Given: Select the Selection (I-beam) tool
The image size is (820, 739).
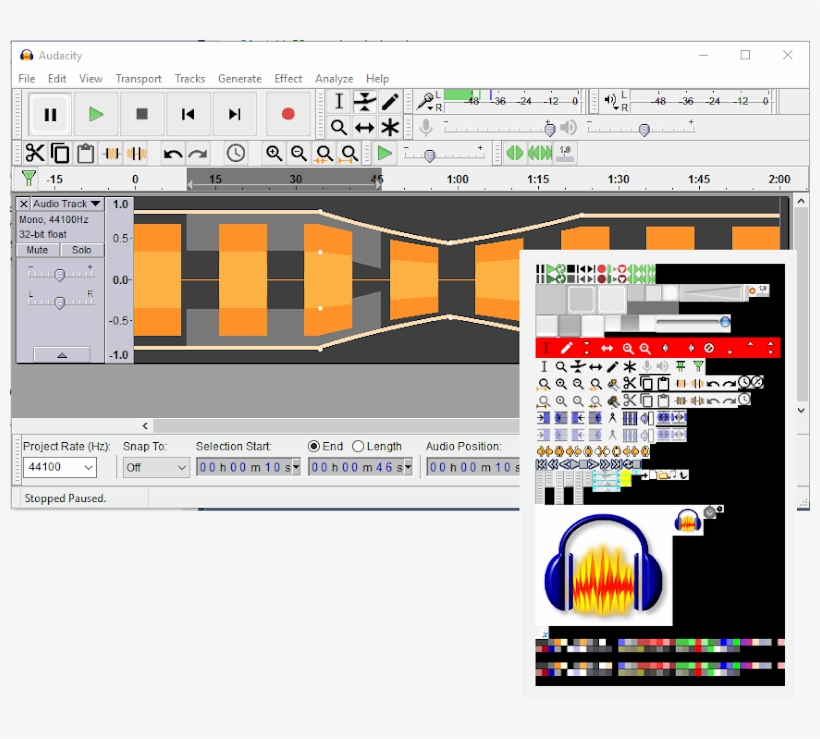Looking at the screenshot, I should tap(339, 101).
